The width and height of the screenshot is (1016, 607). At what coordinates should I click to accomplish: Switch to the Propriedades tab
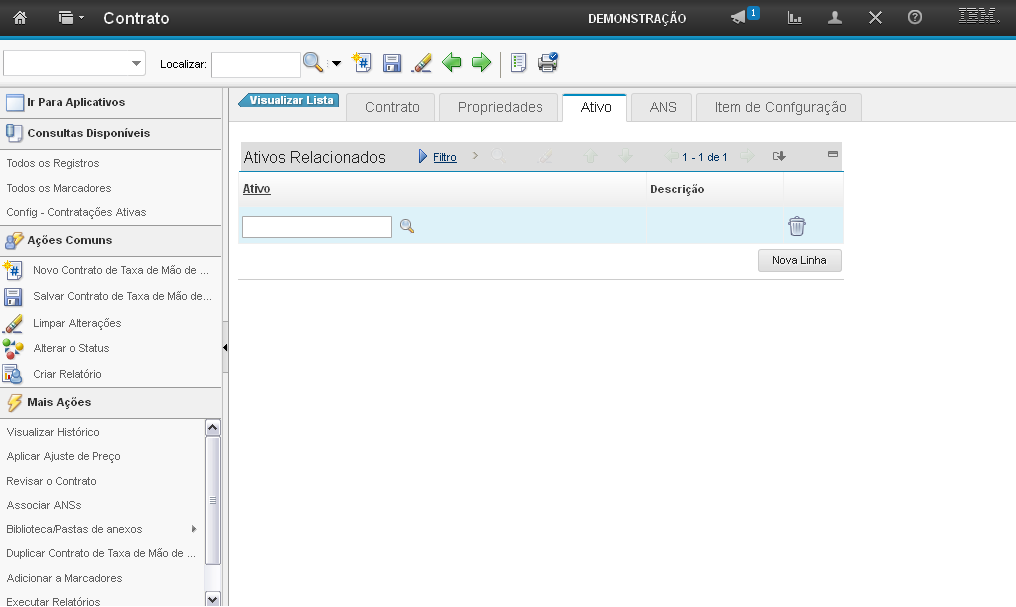click(500, 108)
